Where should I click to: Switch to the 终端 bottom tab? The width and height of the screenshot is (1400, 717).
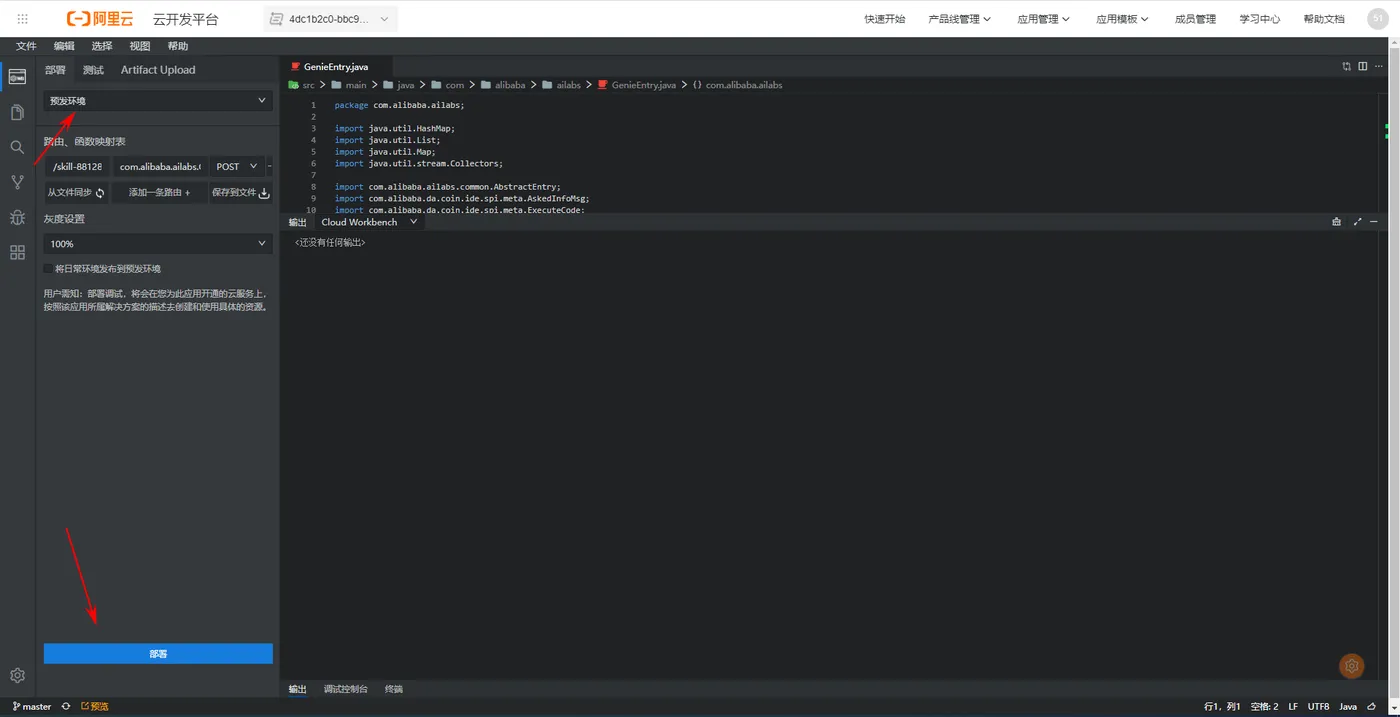click(x=394, y=689)
